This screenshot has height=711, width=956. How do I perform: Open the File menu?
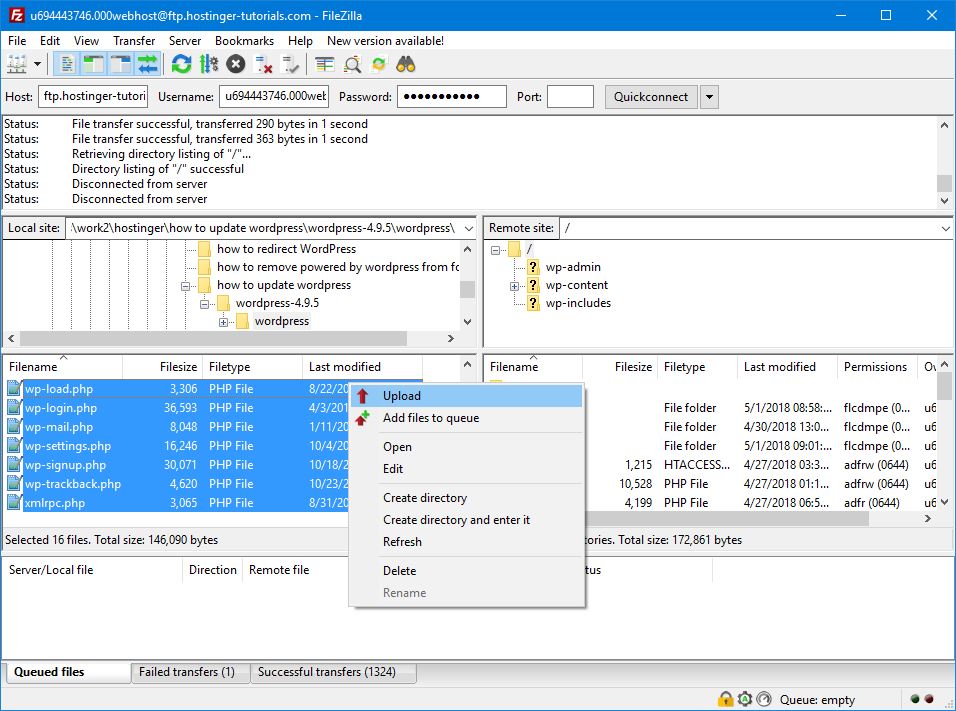[16, 41]
